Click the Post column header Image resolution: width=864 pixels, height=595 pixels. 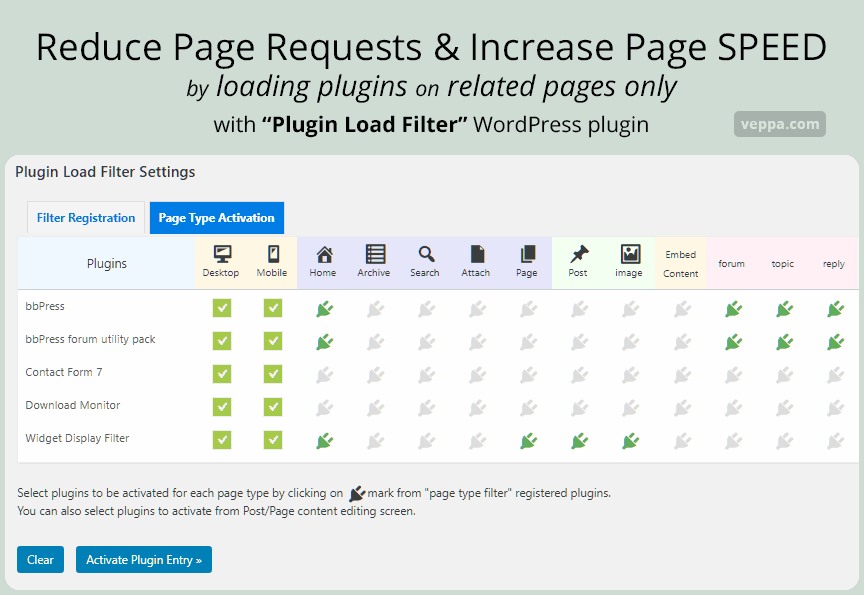[577, 262]
